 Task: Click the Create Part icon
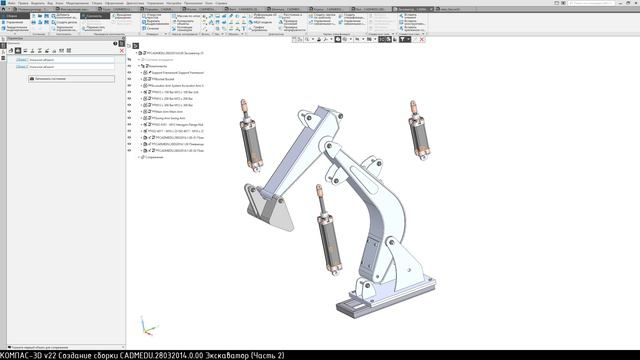pos(53,22)
